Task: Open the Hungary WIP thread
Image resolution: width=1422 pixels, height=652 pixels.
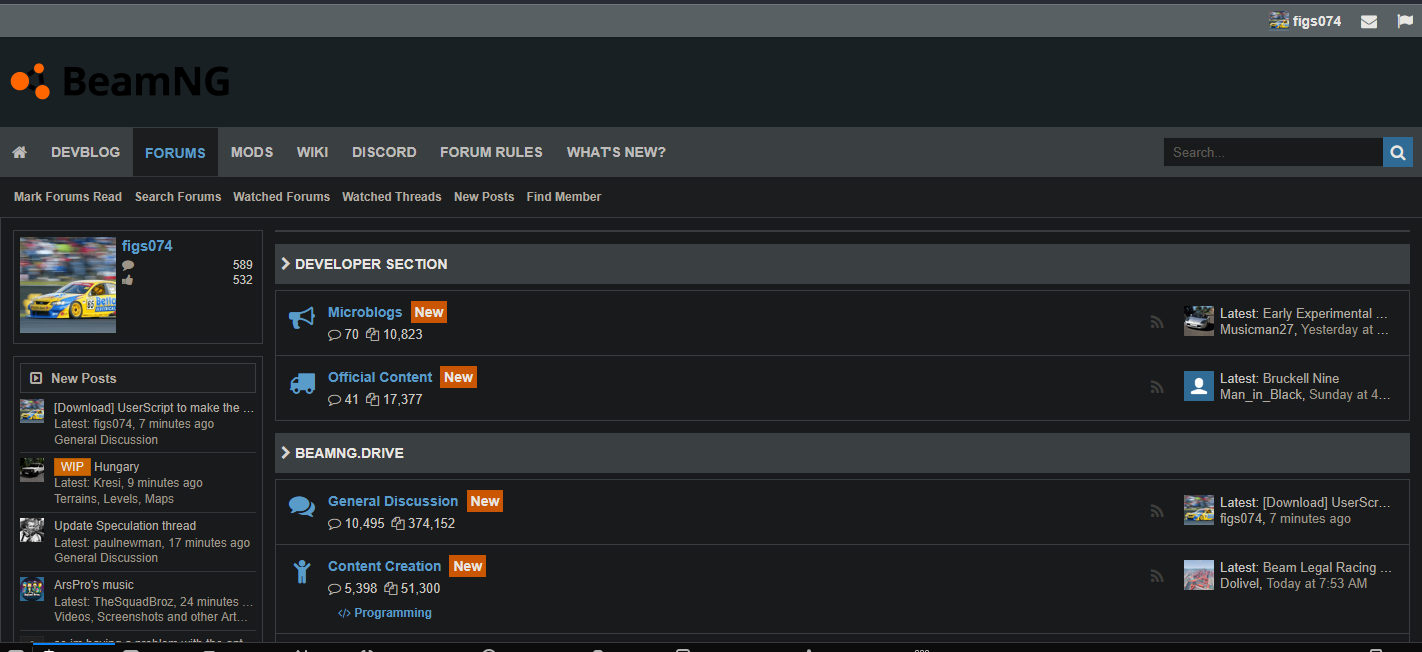Action: coord(116,467)
